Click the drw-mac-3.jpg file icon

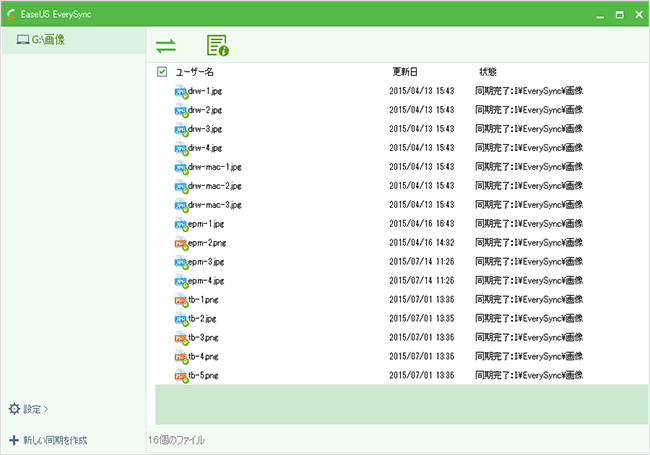pyautogui.click(x=181, y=206)
